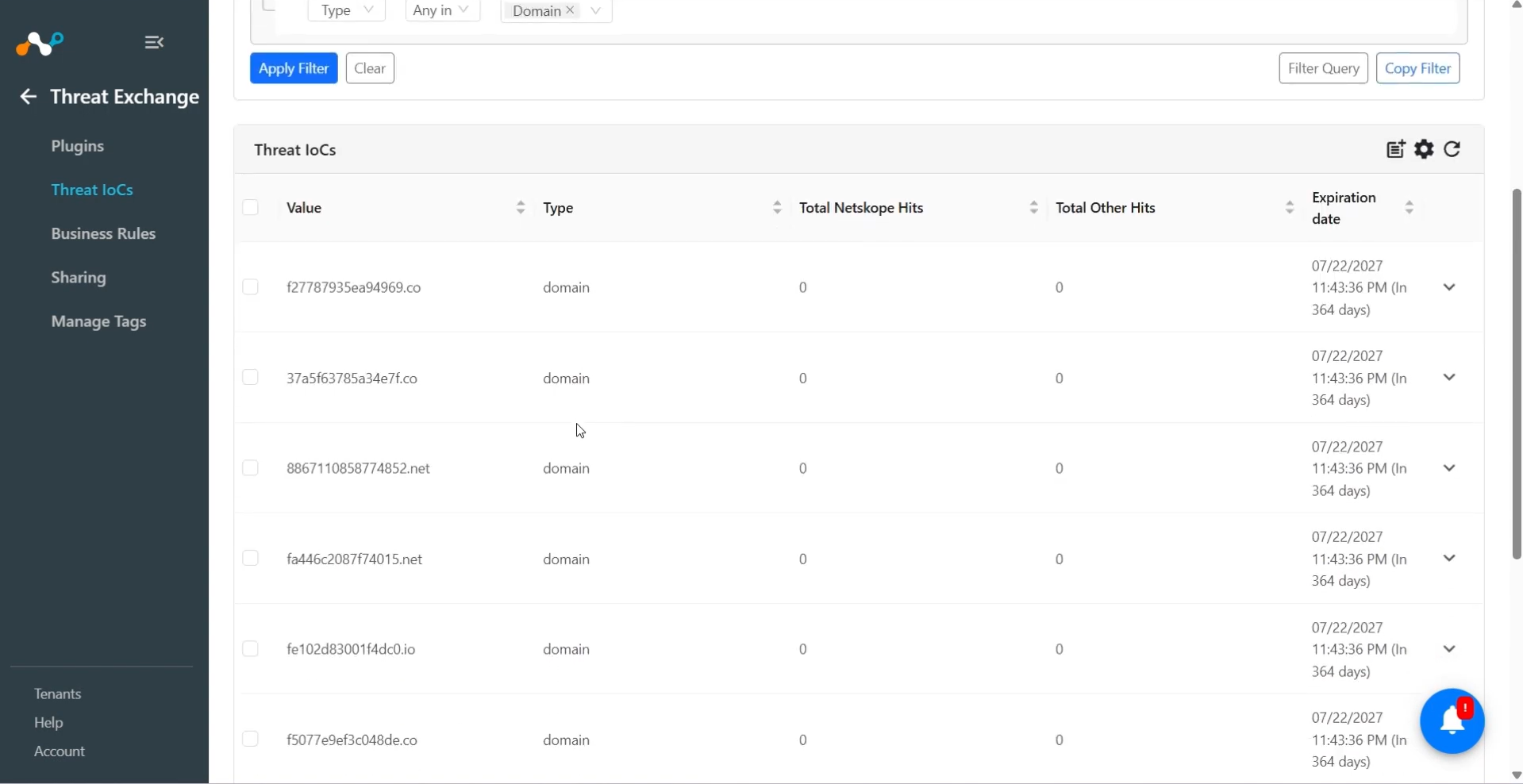Select row fe102d83001f4dc0.io checkbox
The height and width of the screenshot is (784, 1523).
point(251,649)
